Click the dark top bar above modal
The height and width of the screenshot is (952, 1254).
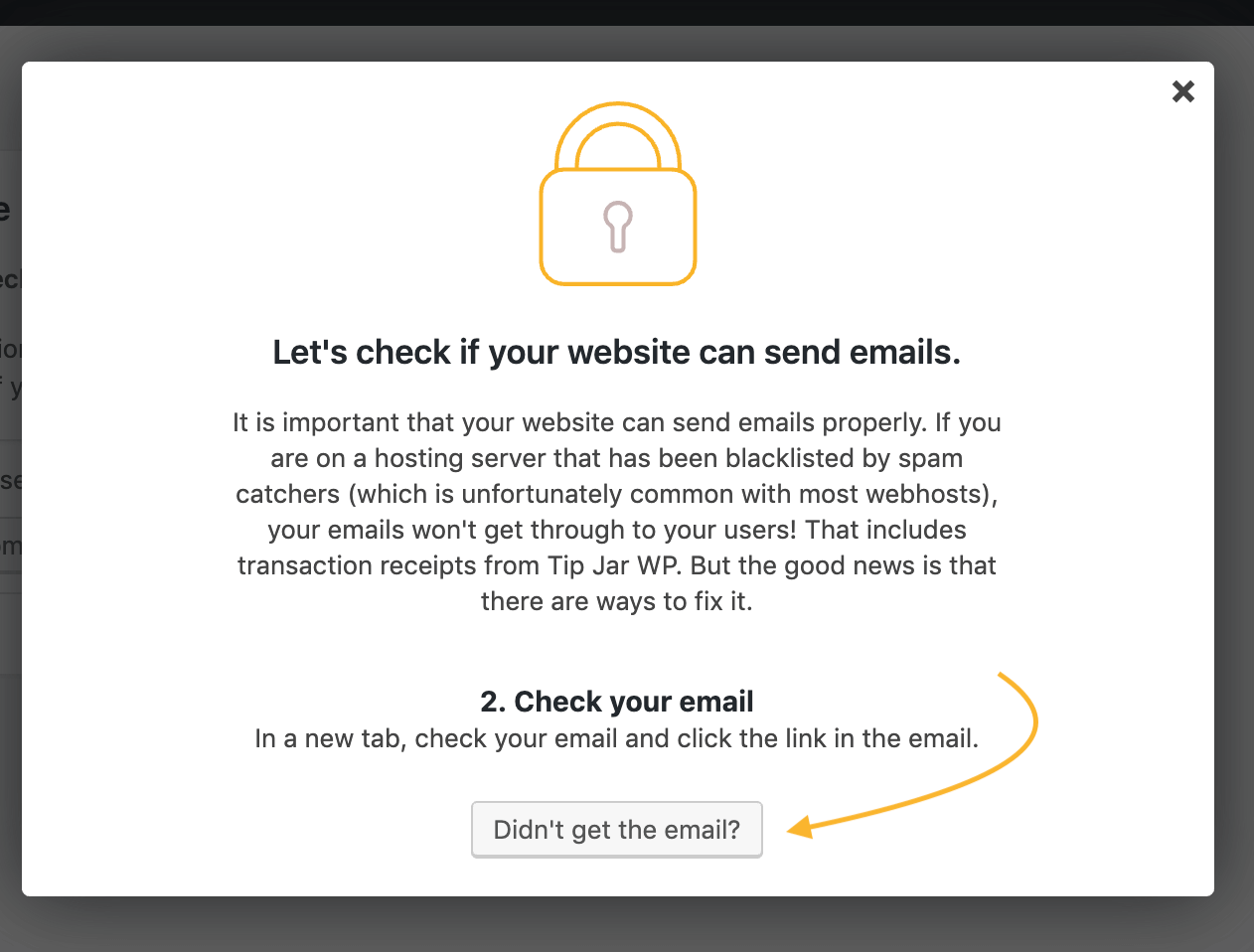pyautogui.click(x=627, y=12)
